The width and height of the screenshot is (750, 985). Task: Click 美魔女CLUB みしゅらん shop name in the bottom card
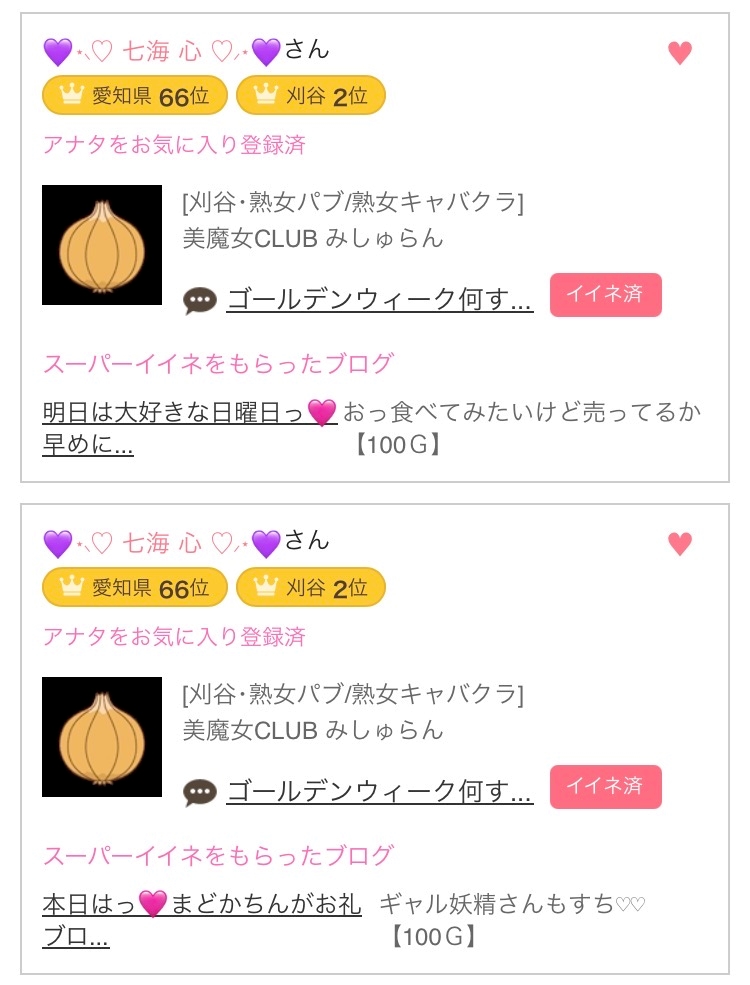coord(313,730)
